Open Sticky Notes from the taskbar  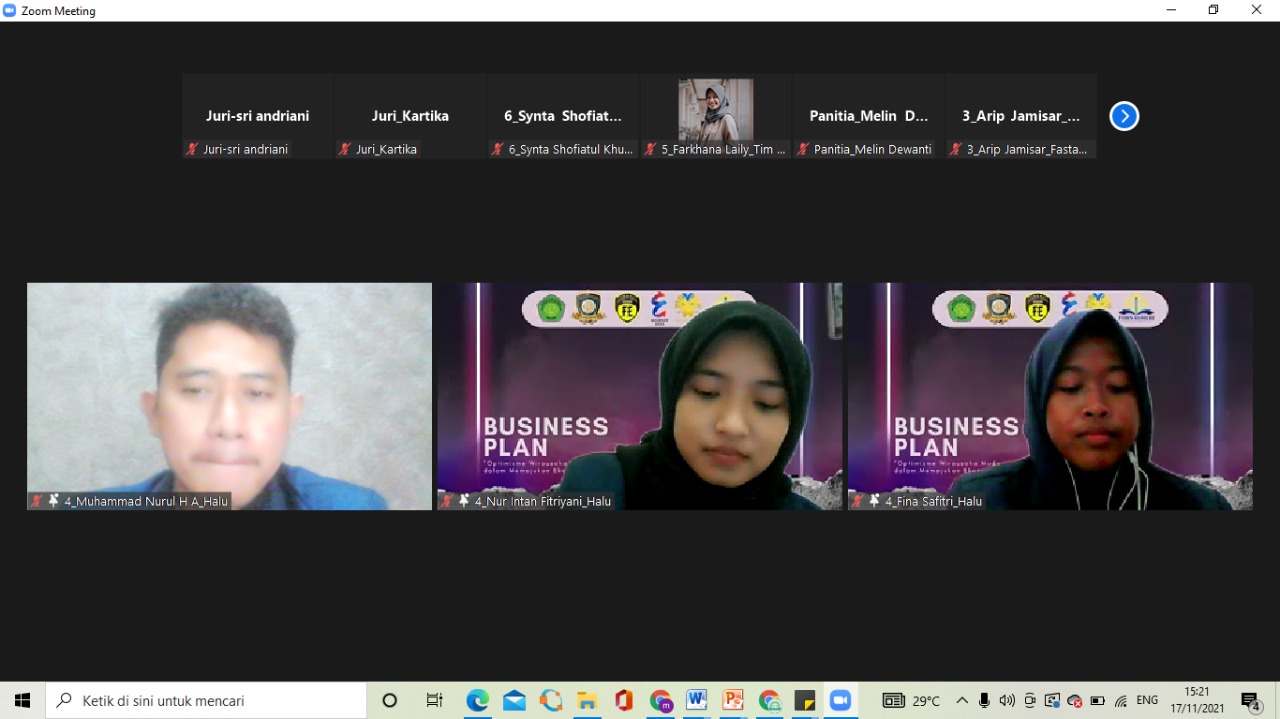(x=805, y=701)
